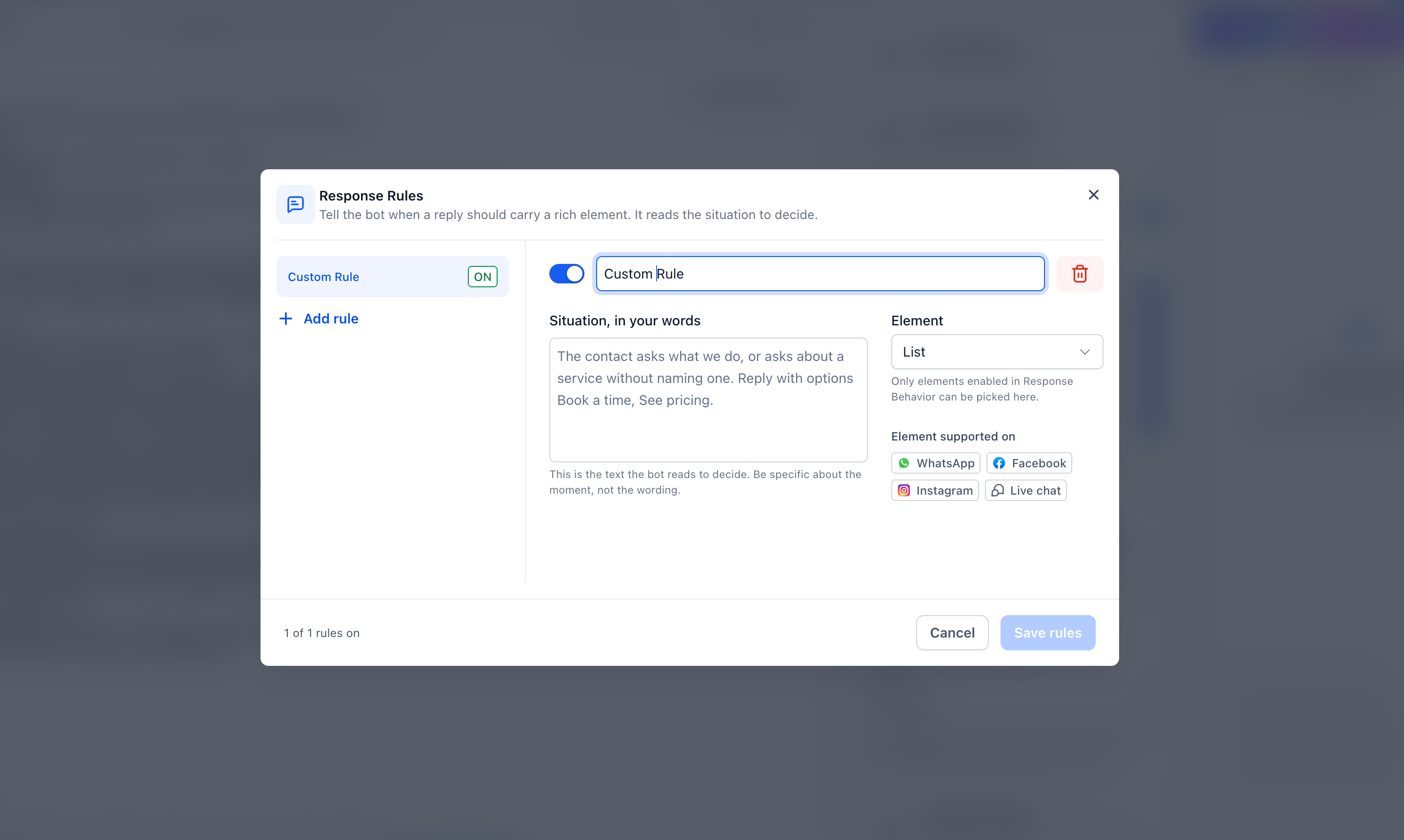The image size is (1404, 840).
Task: Click the Response Rules chat icon
Action: click(x=296, y=204)
